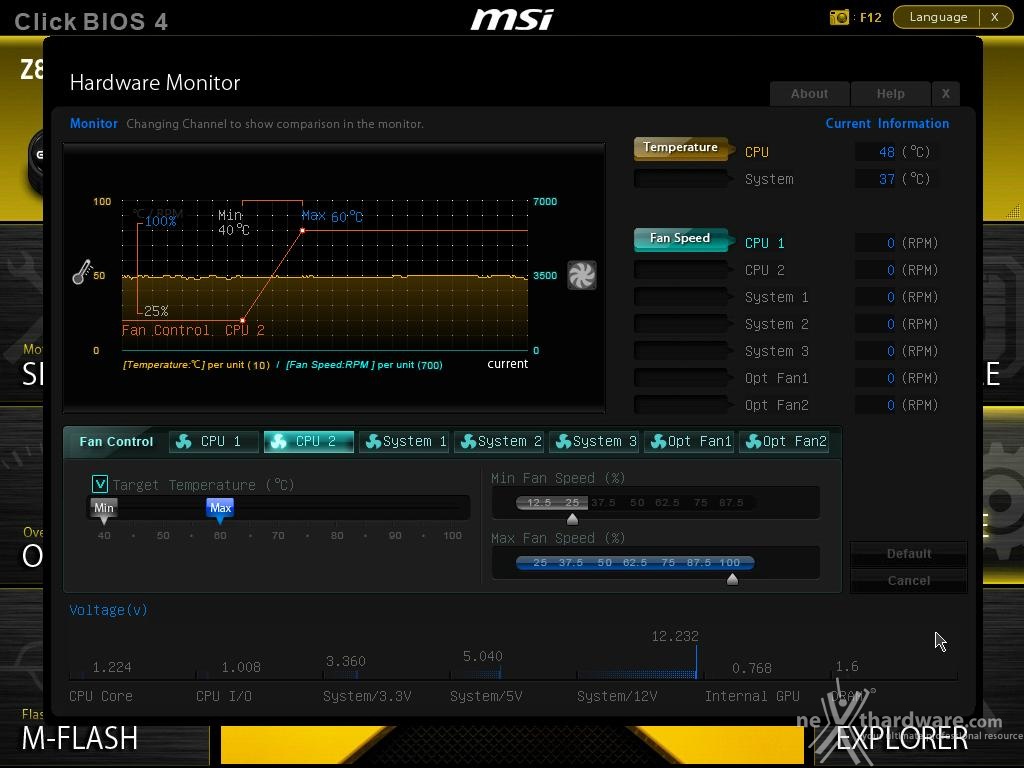Click the Monitor heading label
This screenshot has width=1024, height=768.
pyautogui.click(x=93, y=123)
